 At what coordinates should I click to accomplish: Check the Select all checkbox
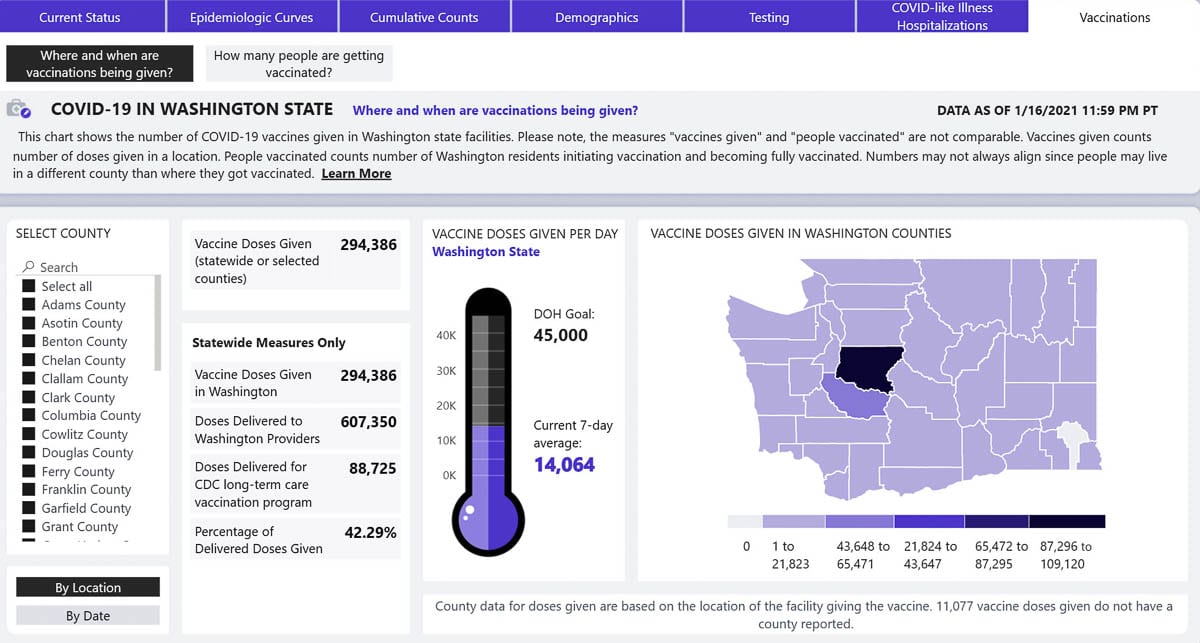pyautogui.click(x=29, y=286)
